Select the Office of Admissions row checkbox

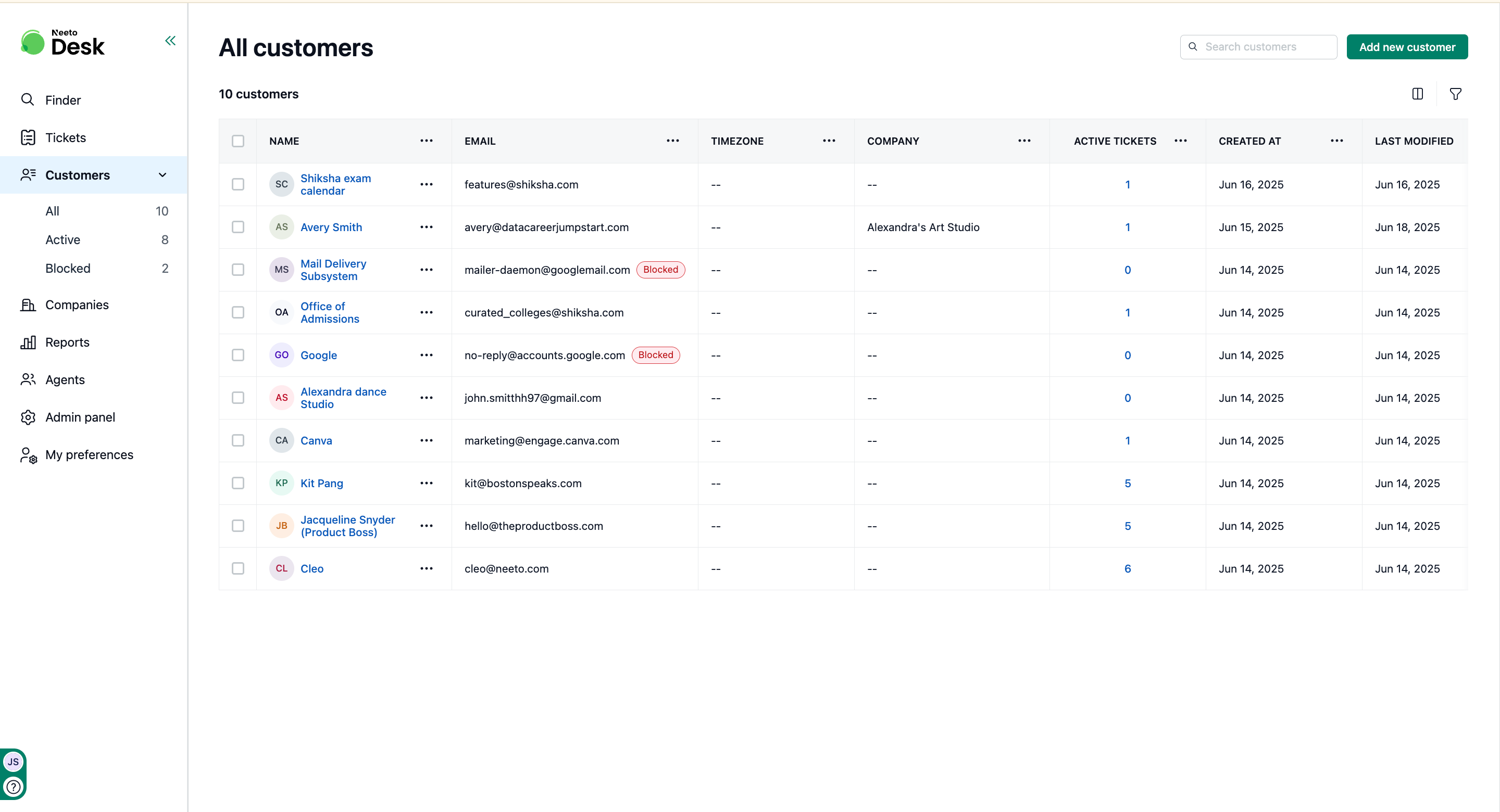coord(238,313)
